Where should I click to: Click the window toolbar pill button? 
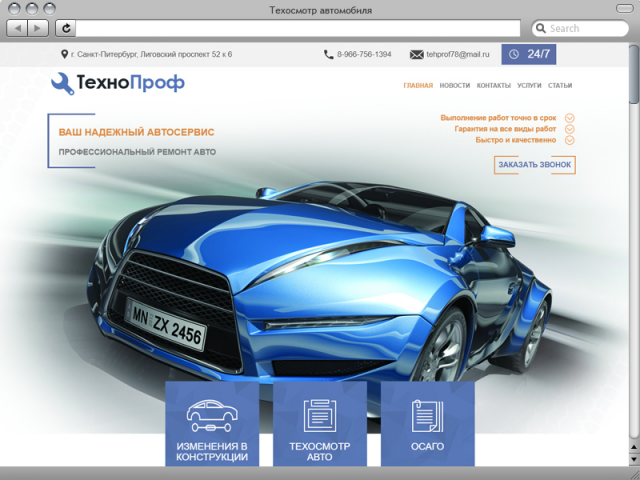pyautogui.click(x=624, y=9)
